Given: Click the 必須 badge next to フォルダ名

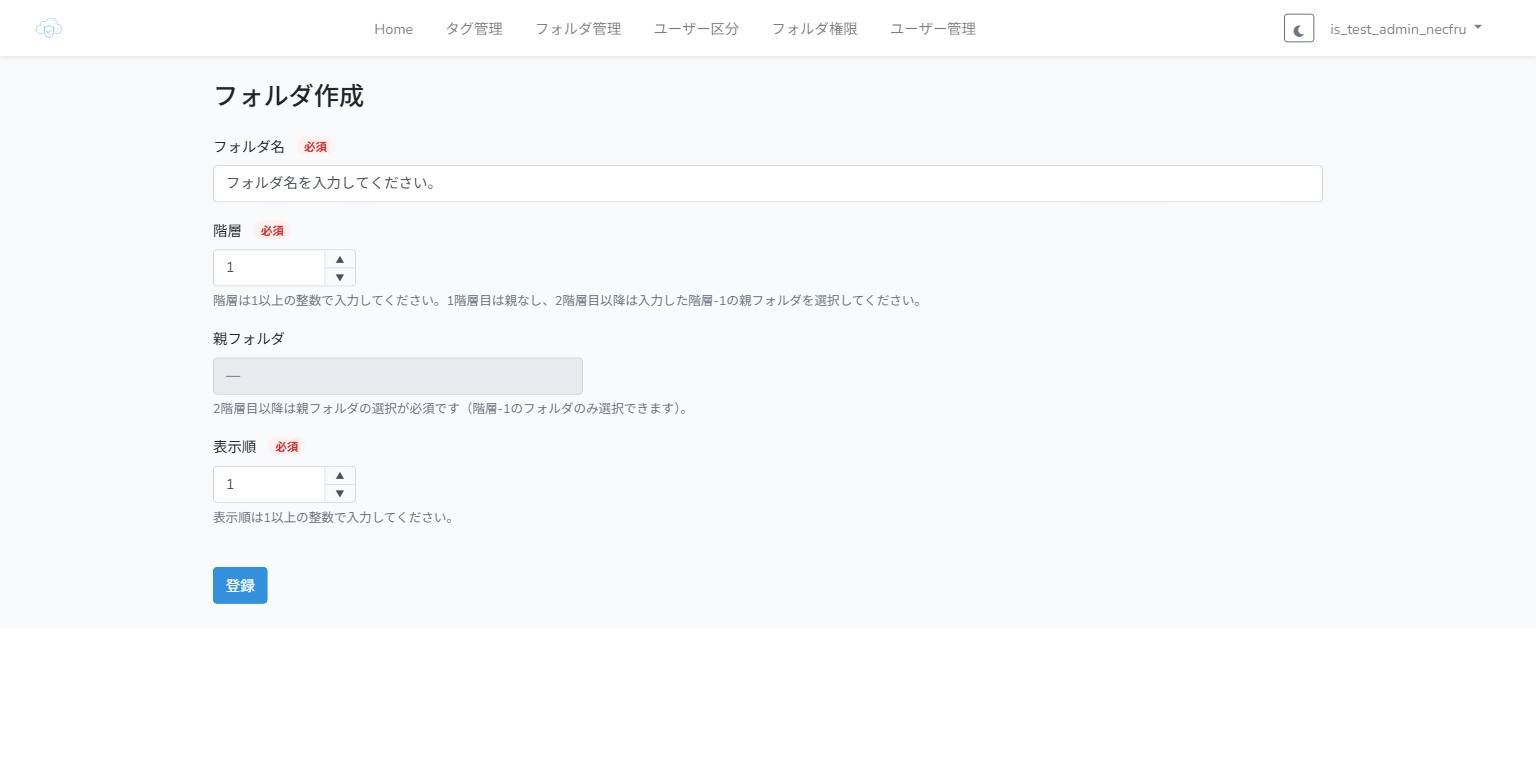Looking at the screenshot, I should tap(315, 147).
